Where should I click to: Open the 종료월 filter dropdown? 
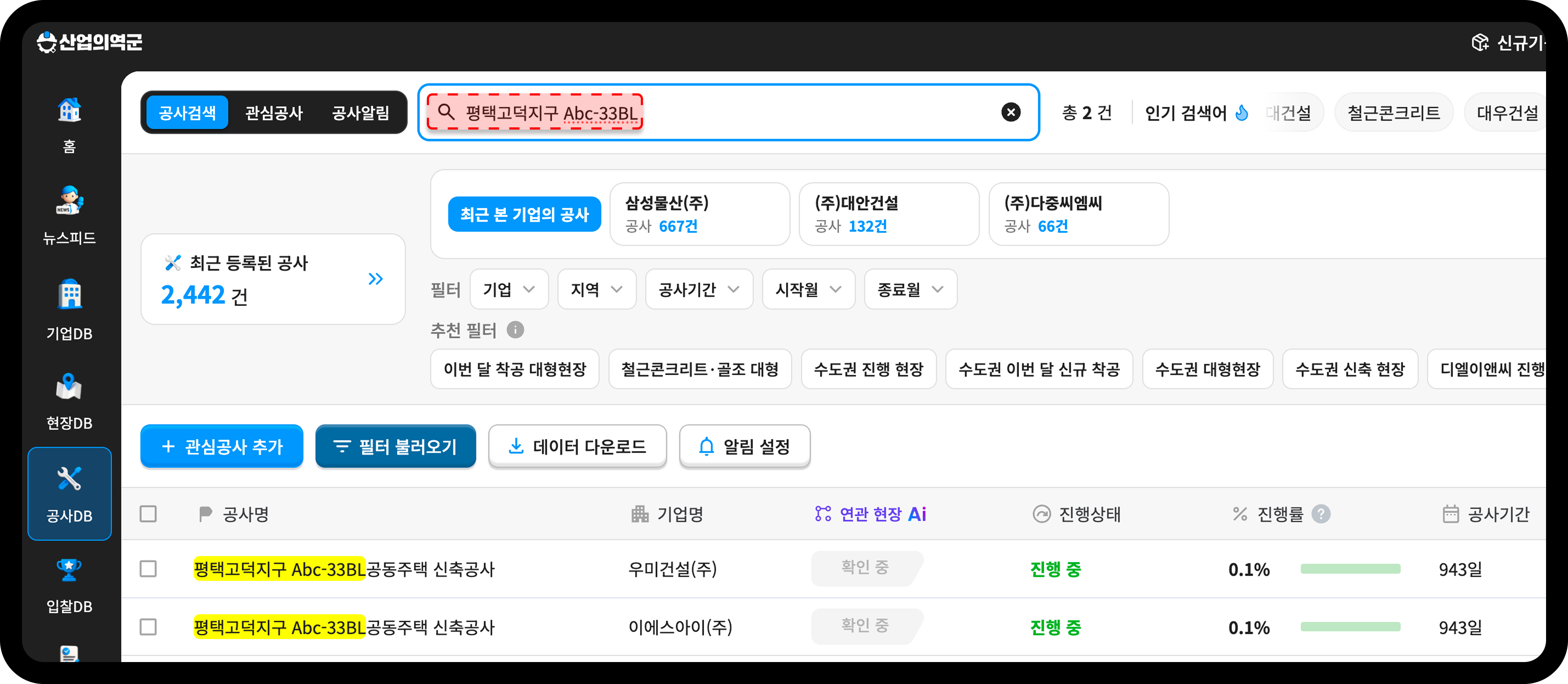tap(911, 289)
